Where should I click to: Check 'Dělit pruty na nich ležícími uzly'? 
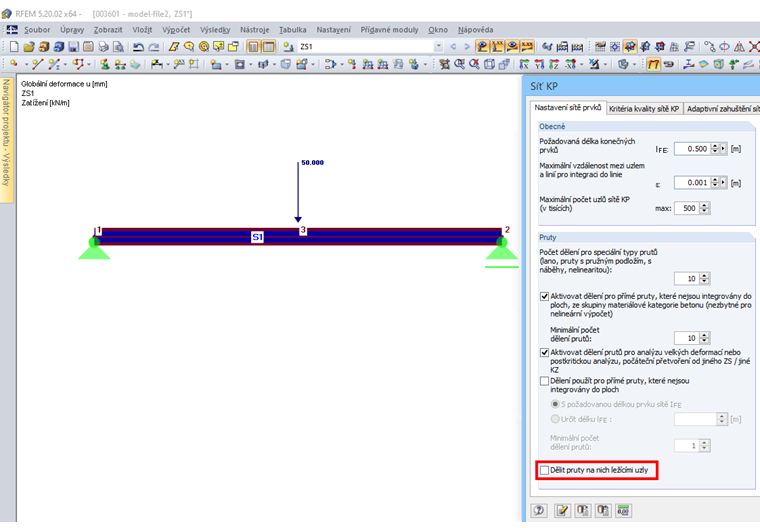tap(544, 470)
